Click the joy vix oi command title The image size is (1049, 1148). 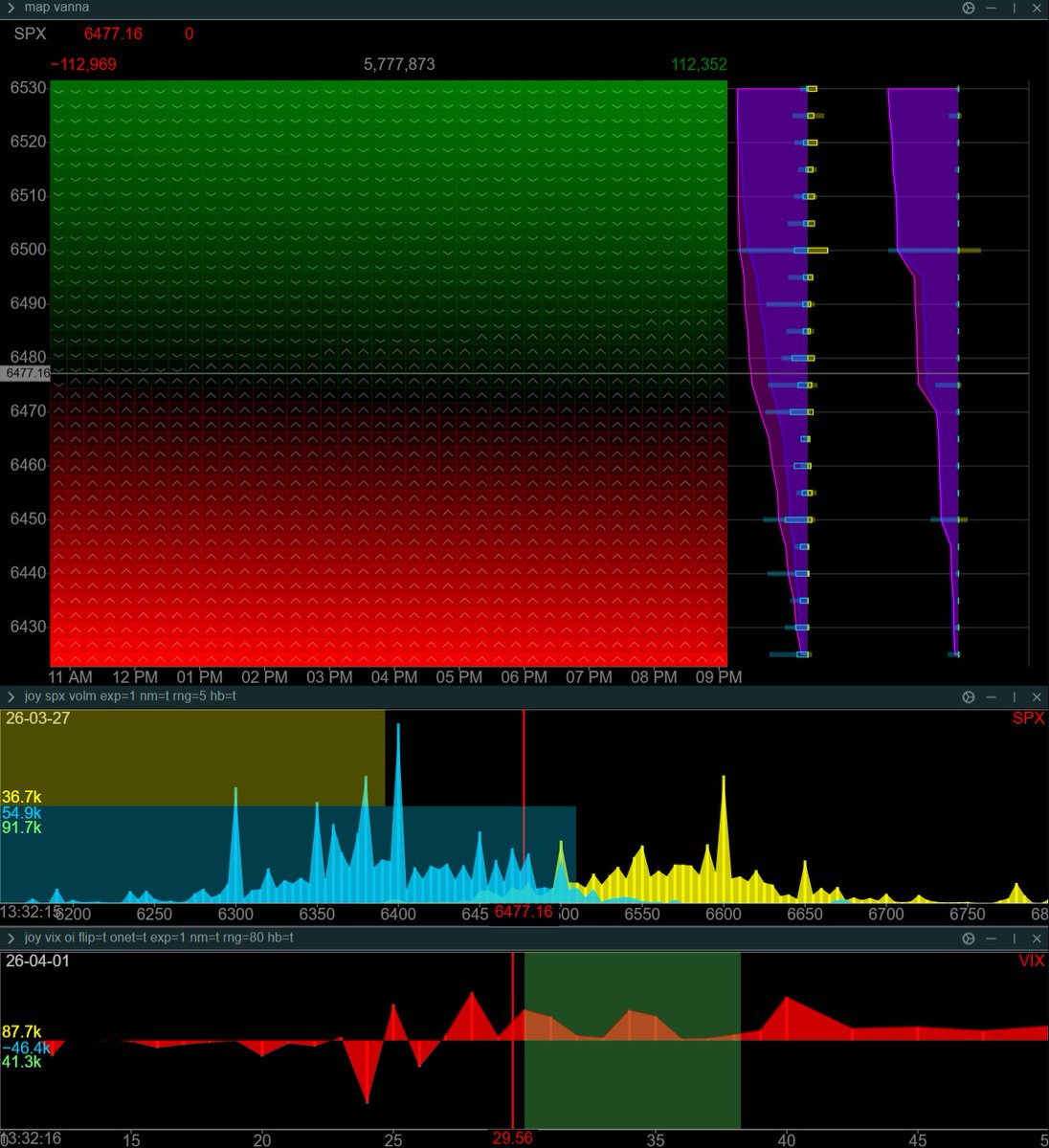[159, 938]
